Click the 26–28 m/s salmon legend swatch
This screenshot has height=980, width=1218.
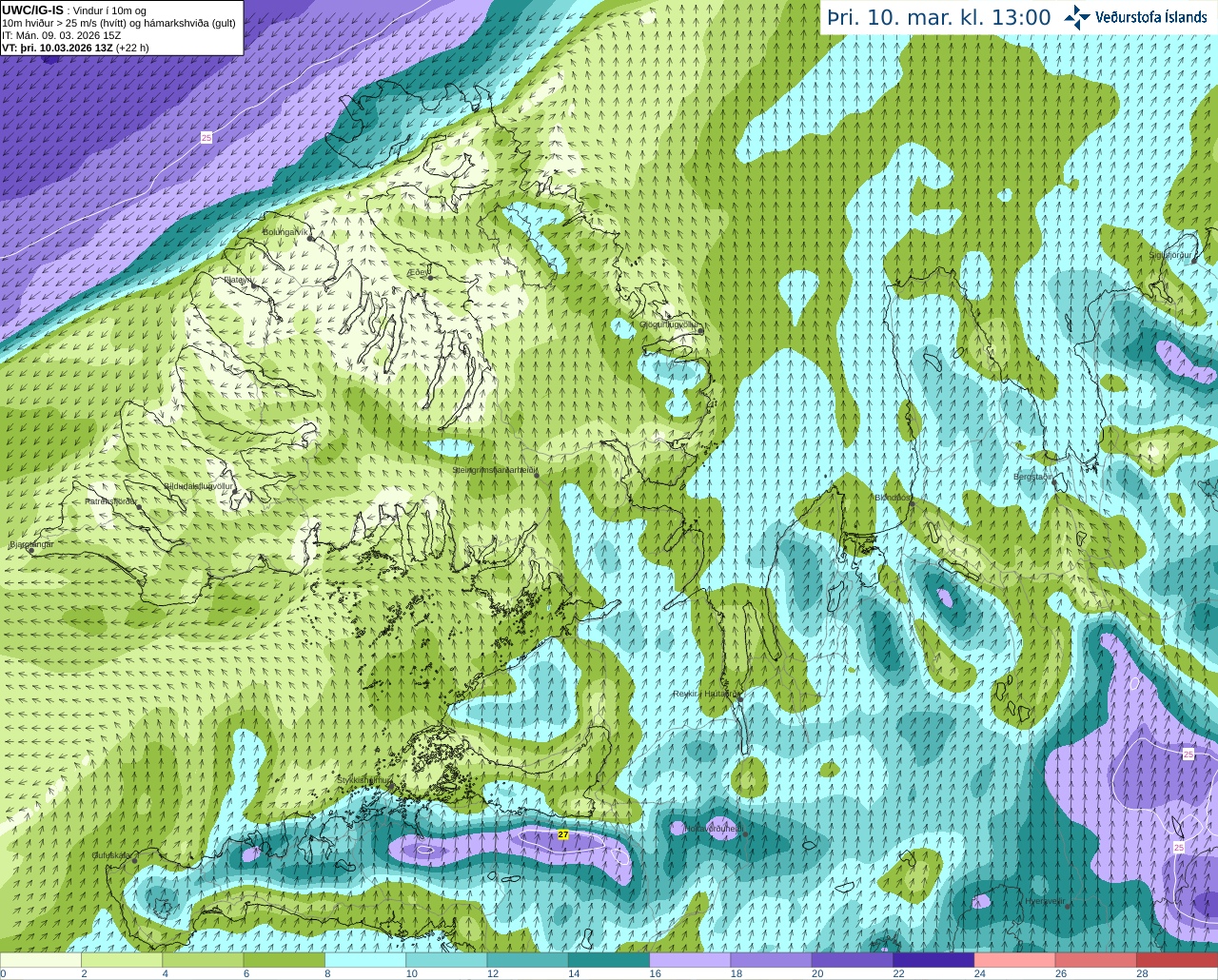click(x=1096, y=959)
